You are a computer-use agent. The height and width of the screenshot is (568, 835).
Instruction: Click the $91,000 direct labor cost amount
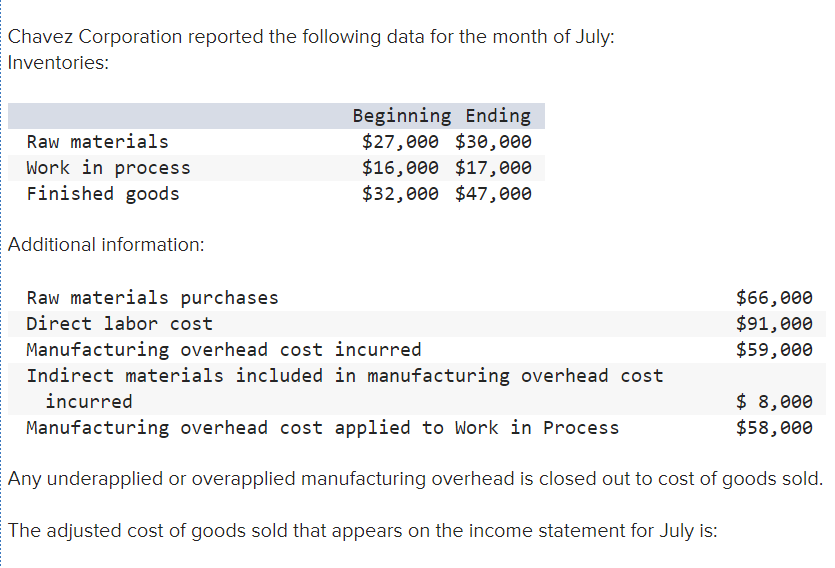[774, 324]
